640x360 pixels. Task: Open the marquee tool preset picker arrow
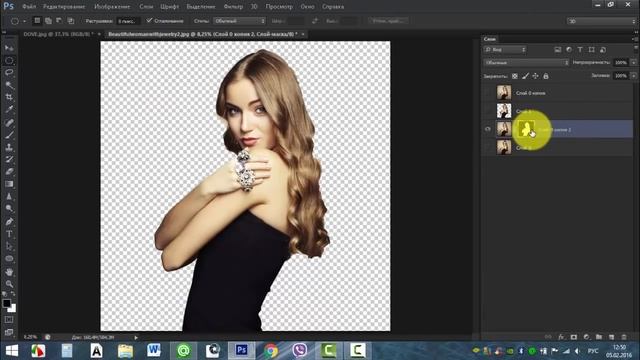(24, 21)
